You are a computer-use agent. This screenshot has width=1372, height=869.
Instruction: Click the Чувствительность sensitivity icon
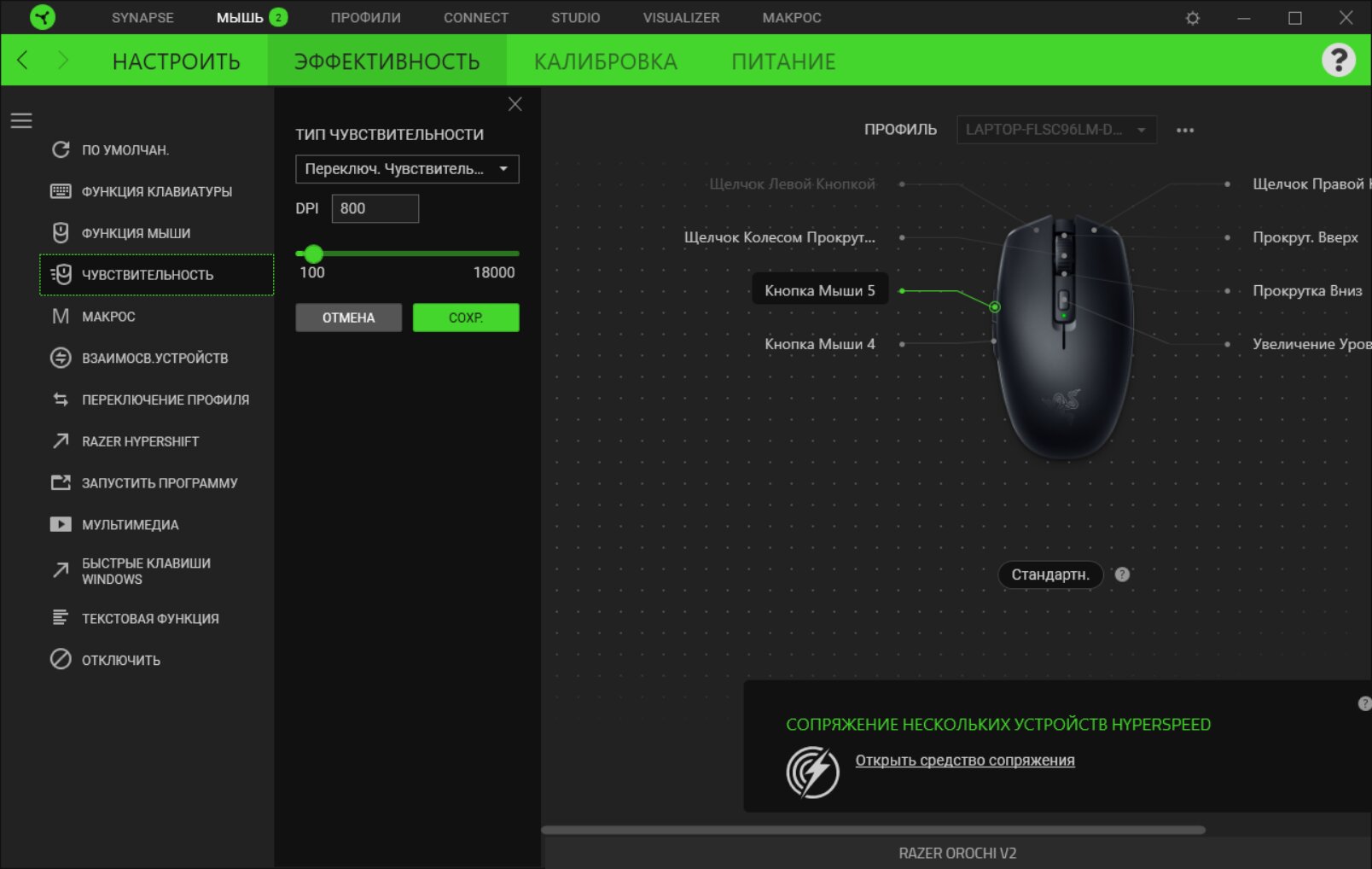coord(61,274)
